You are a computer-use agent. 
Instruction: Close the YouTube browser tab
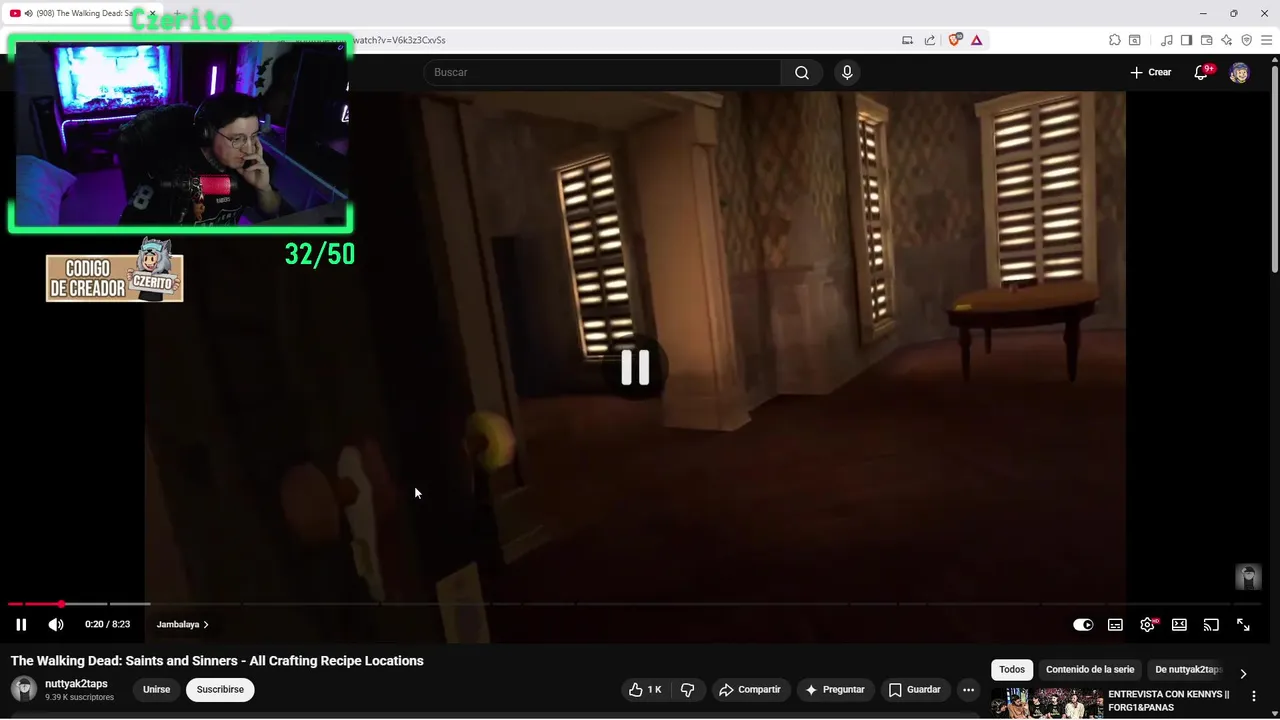click(152, 13)
